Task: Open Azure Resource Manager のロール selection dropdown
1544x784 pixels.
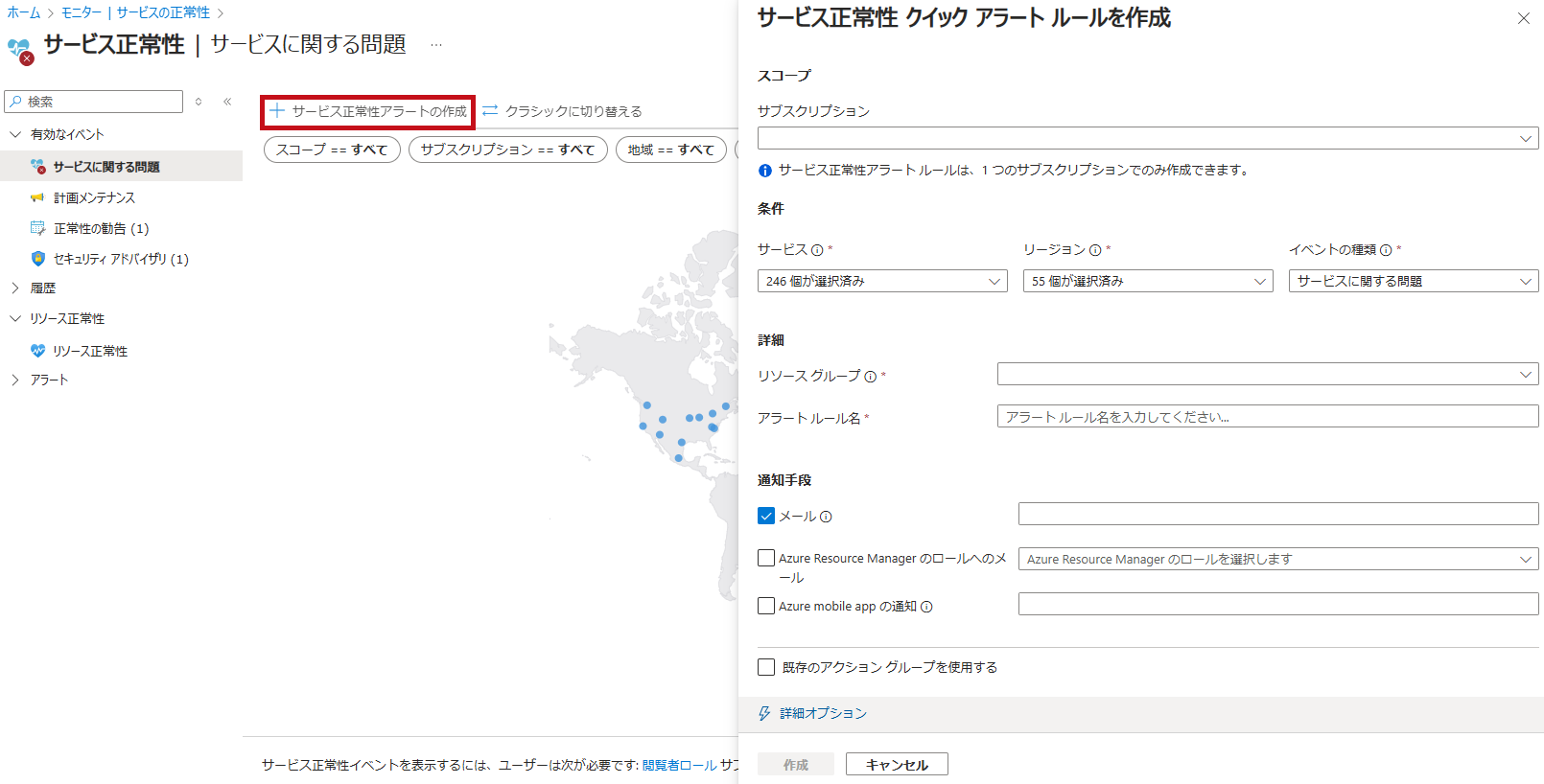Action: pyautogui.click(x=1278, y=559)
